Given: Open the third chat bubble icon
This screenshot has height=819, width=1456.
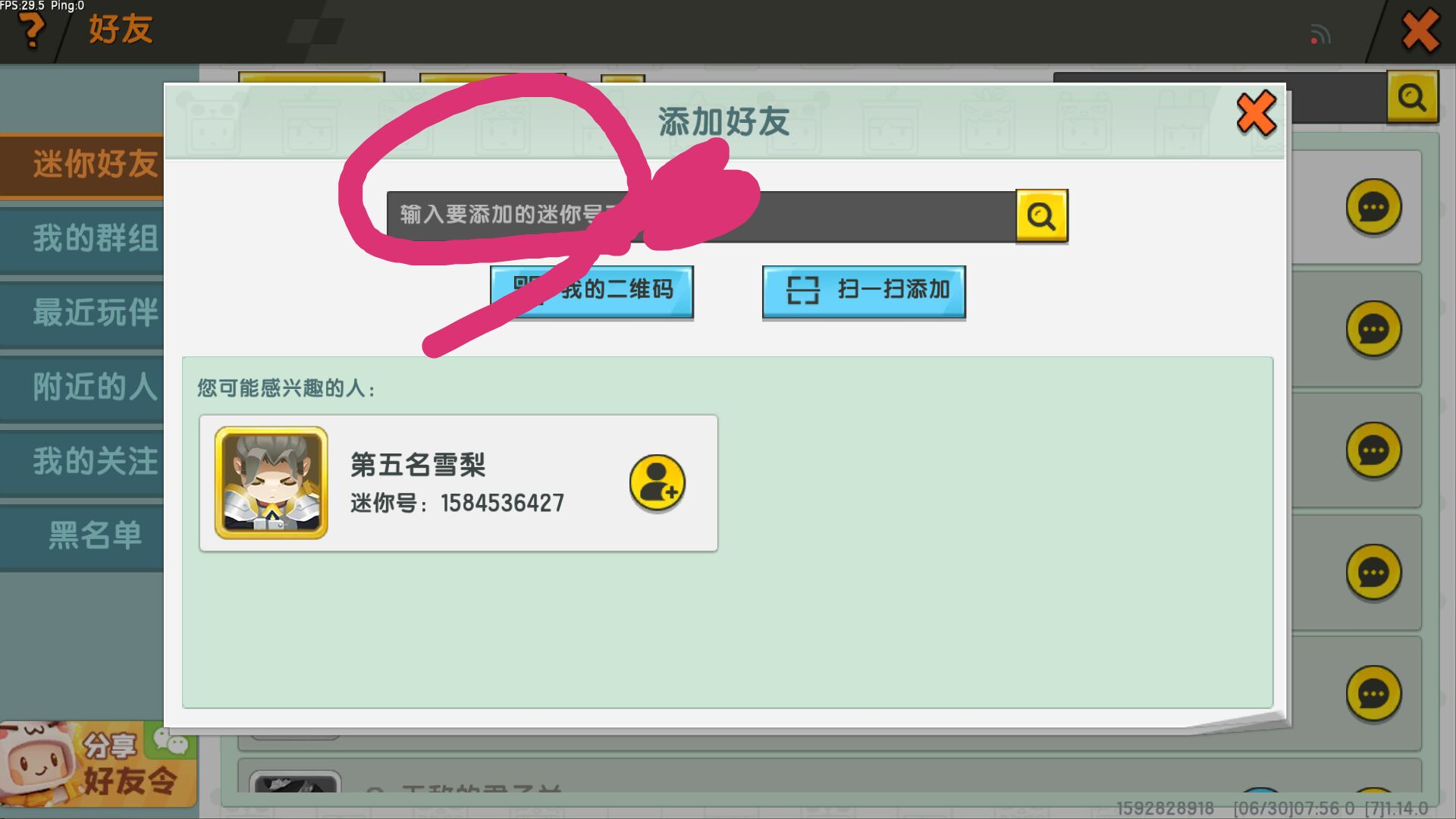Looking at the screenshot, I should (x=1373, y=450).
